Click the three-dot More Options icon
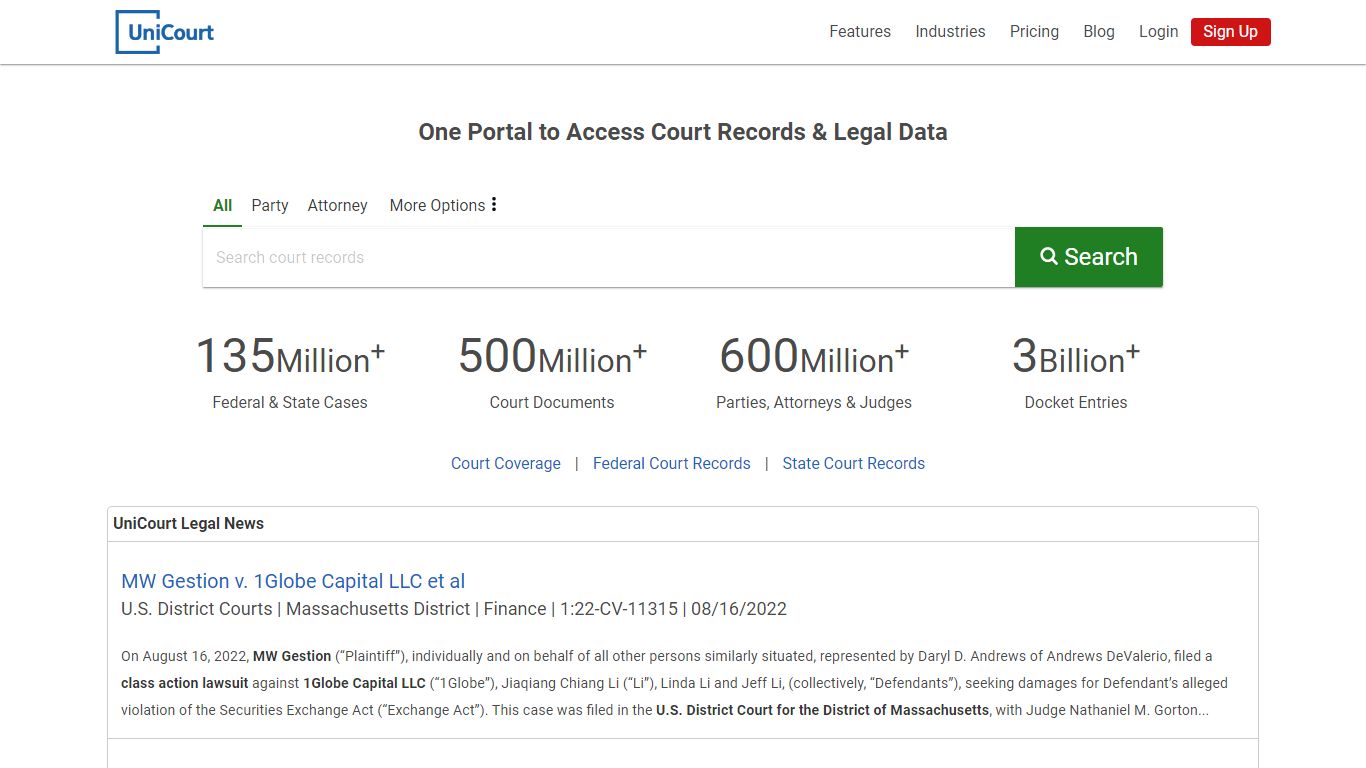The image size is (1366, 768). pyautogui.click(x=494, y=205)
